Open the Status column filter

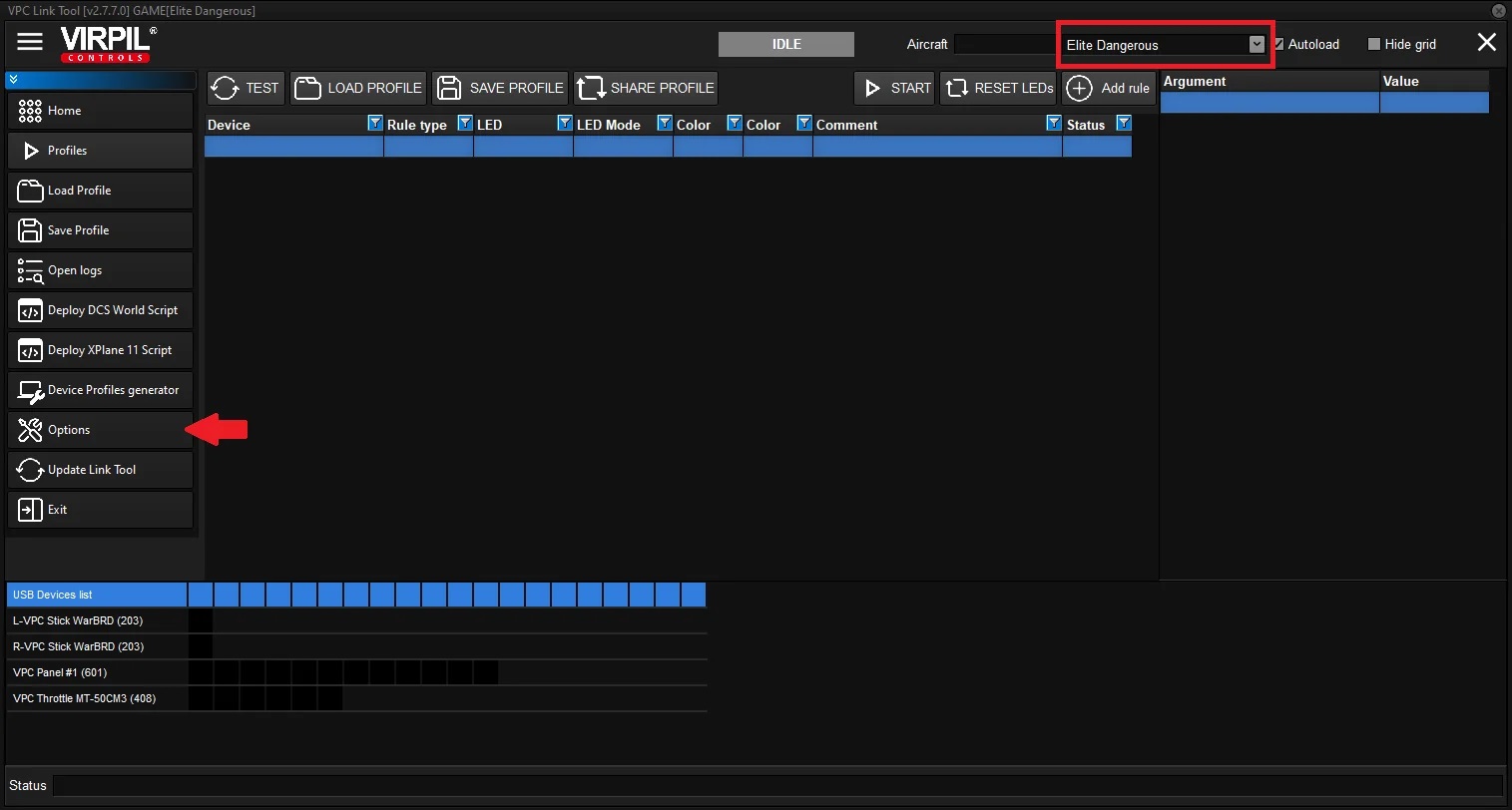click(x=1124, y=124)
